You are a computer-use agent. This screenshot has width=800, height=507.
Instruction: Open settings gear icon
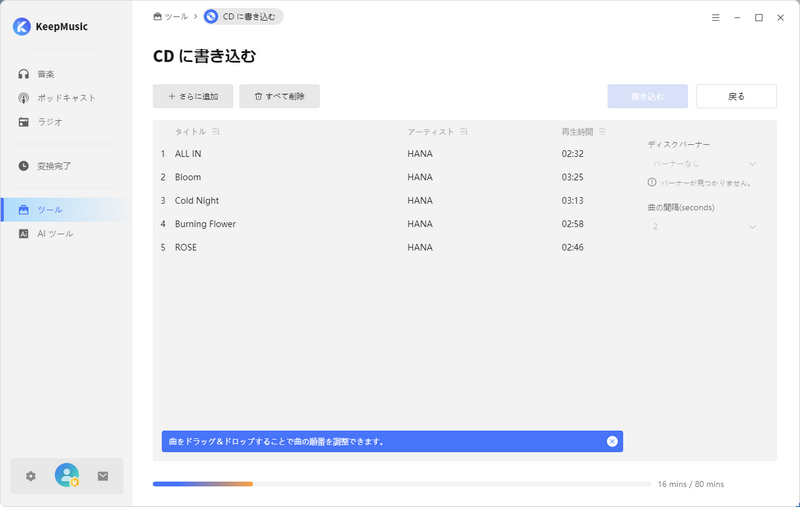pos(31,476)
